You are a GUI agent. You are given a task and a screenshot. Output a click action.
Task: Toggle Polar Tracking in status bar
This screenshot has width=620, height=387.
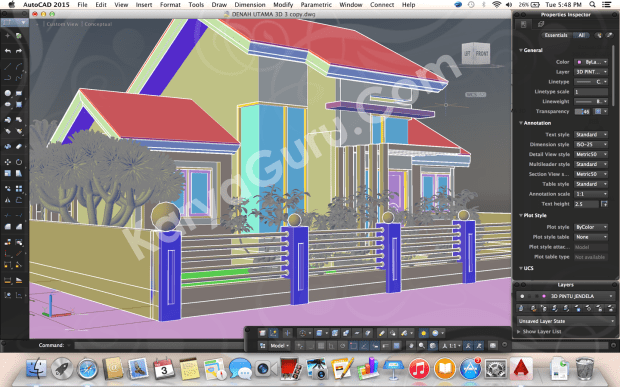(x=342, y=346)
